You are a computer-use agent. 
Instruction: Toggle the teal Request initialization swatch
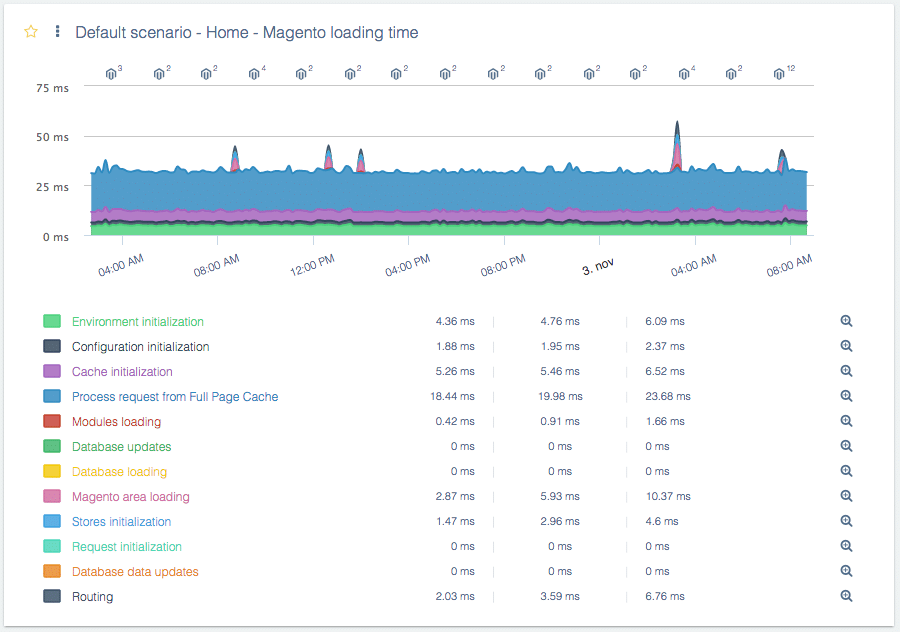[52, 546]
